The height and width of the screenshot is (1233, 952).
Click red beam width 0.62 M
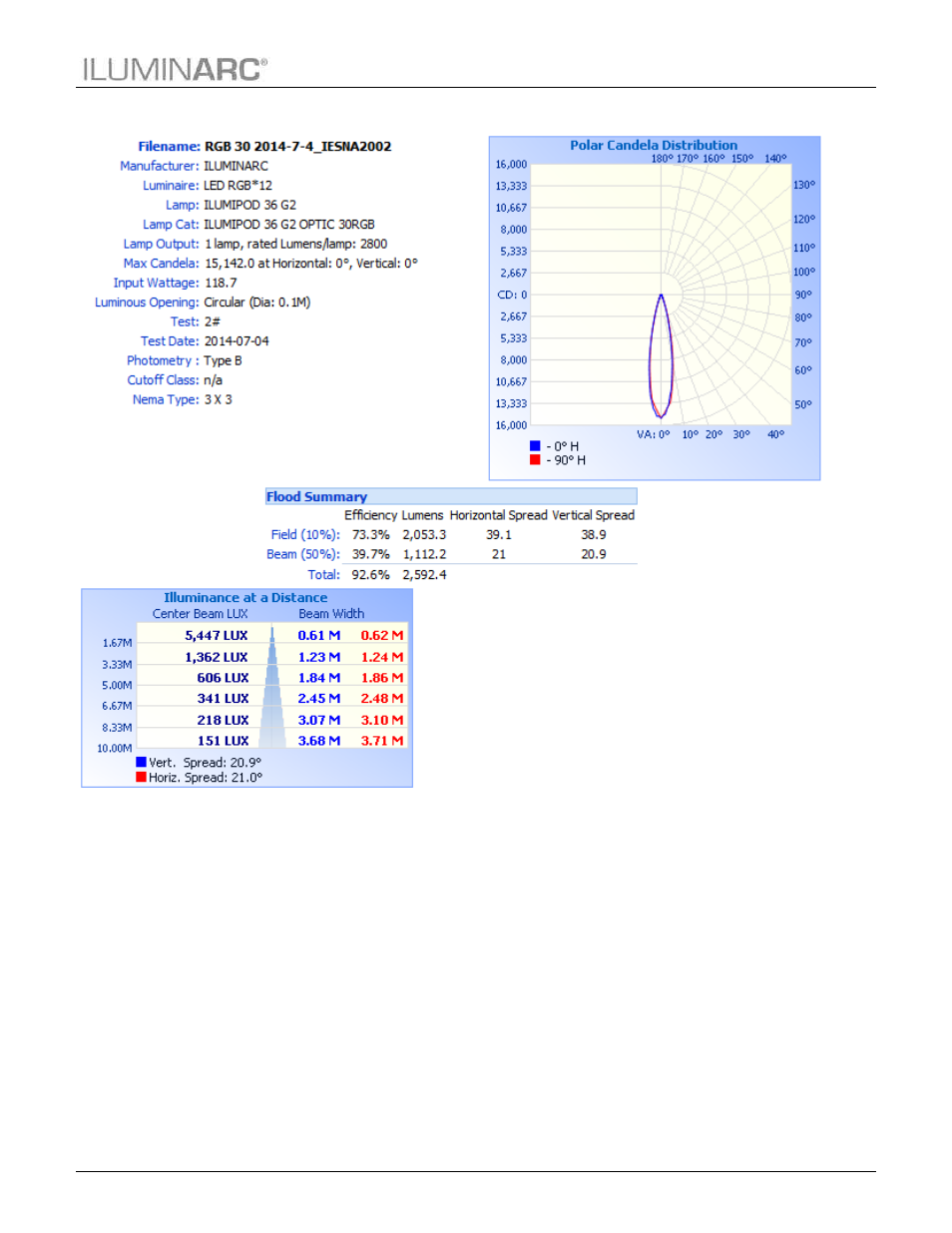tap(382, 635)
